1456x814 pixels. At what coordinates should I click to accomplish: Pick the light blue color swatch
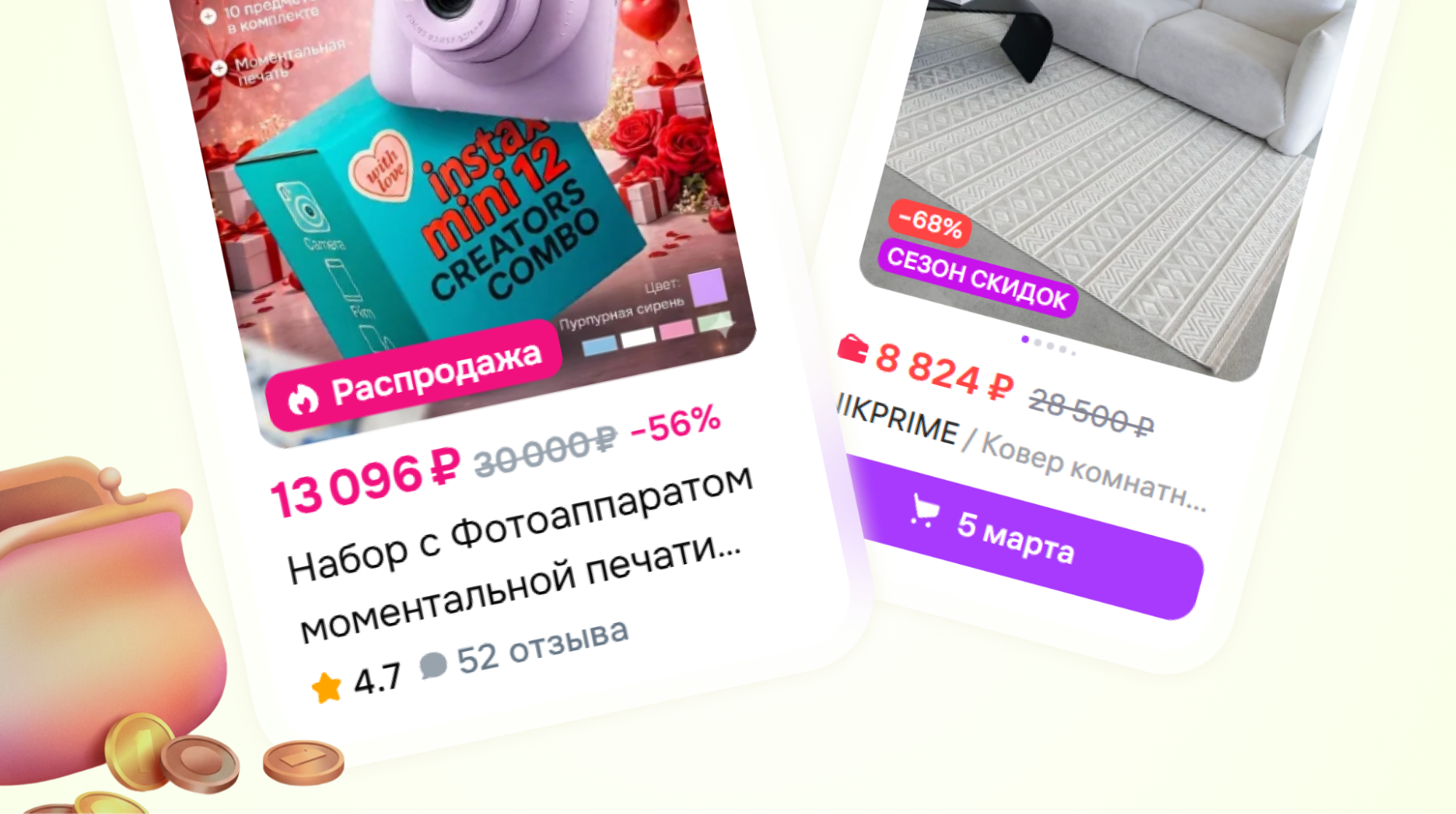(600, 345)
